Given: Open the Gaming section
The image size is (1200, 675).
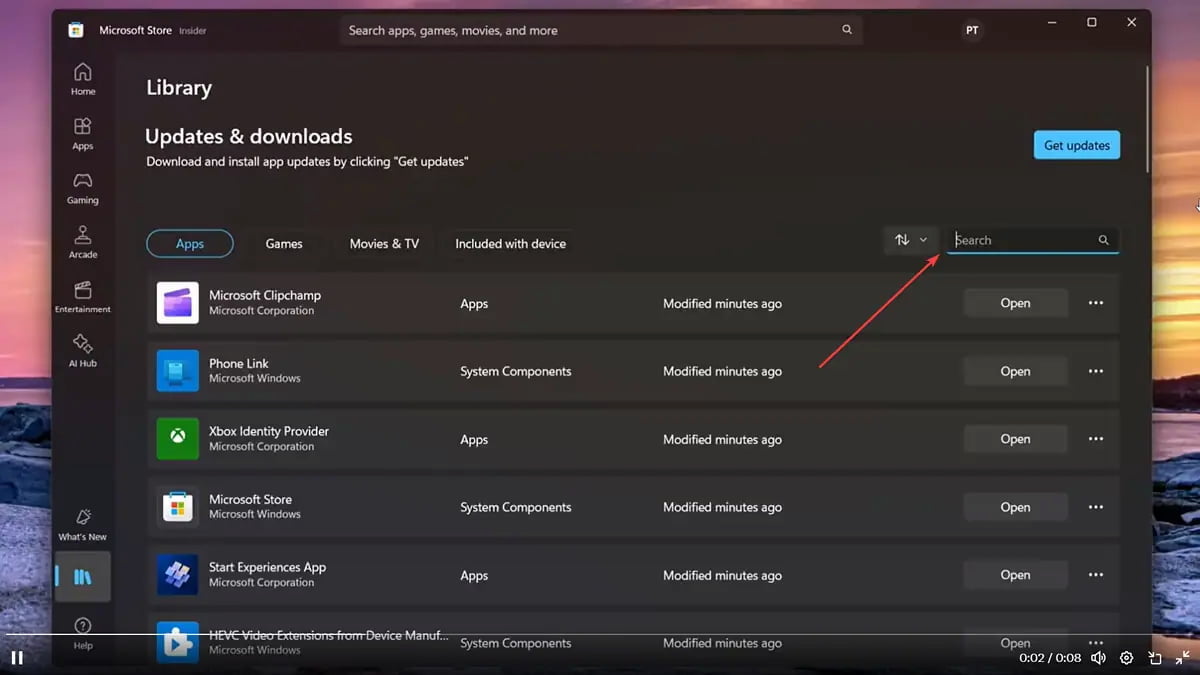Looking at the screenshot, I should (82, 186).
